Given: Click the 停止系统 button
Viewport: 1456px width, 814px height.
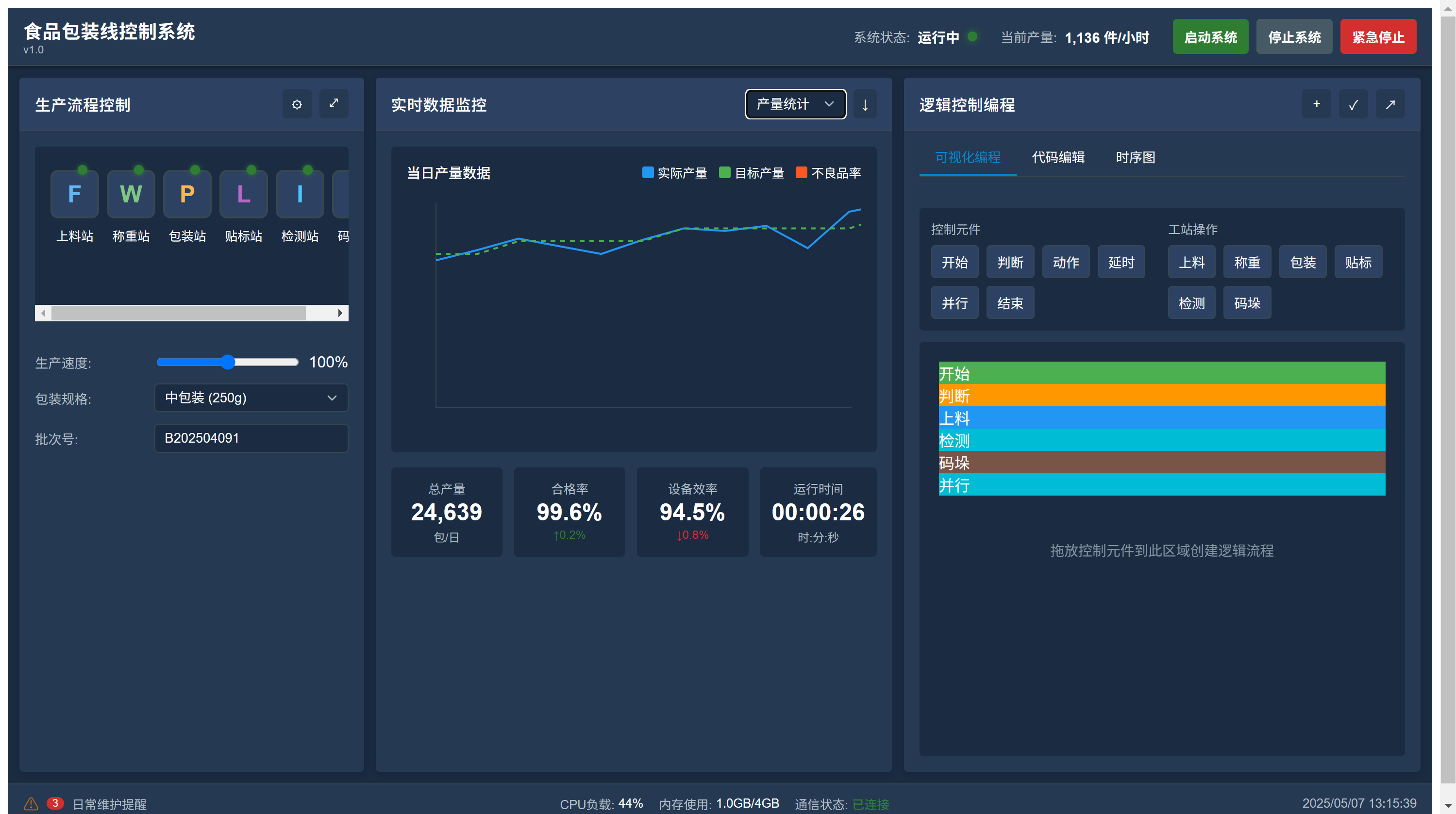Looking at the screenshot, I should [x=1294, y=37].
